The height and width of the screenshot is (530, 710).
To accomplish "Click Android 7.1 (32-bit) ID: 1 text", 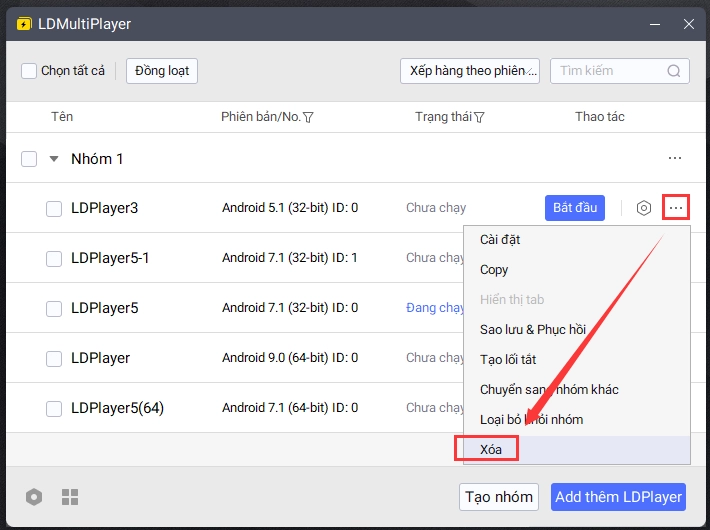I will pos(290,257).
